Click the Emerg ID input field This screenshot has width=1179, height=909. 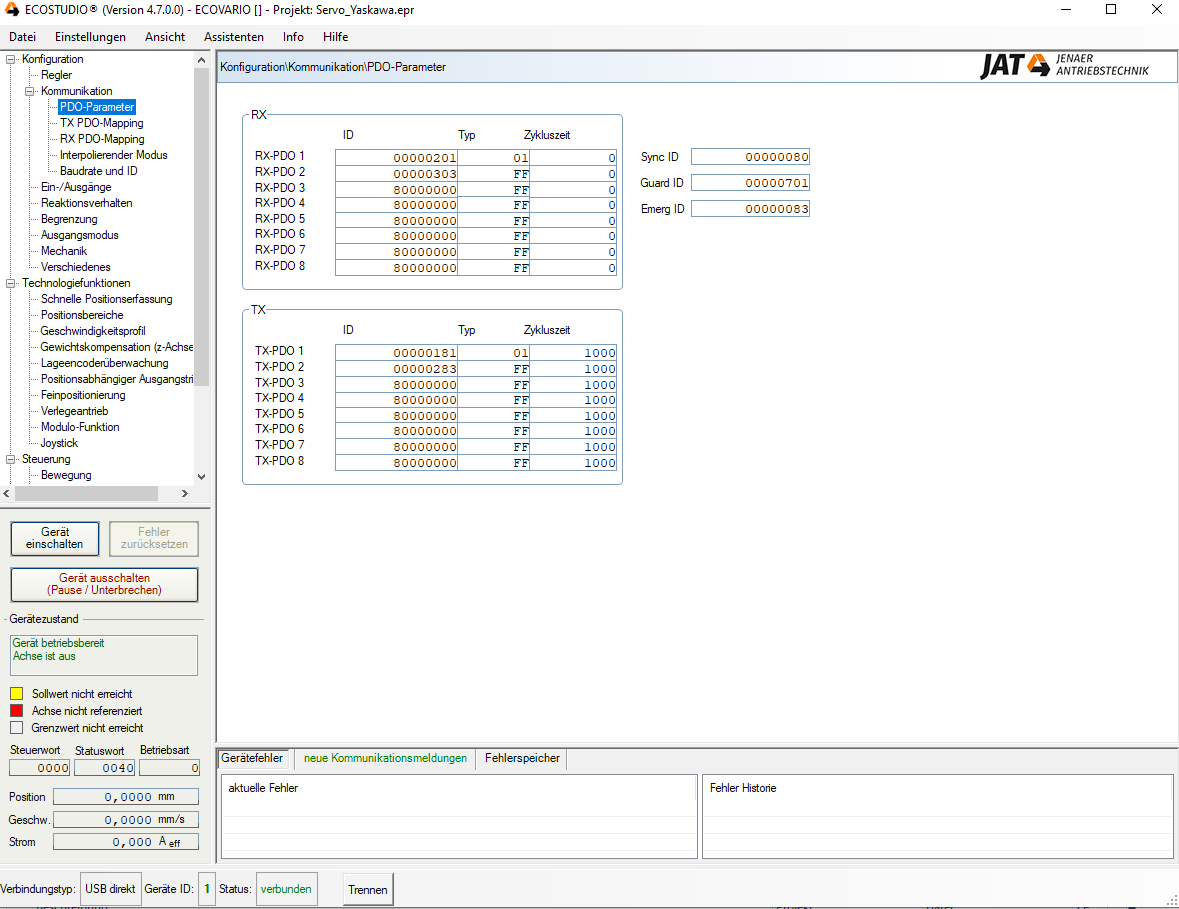point(750,209)
